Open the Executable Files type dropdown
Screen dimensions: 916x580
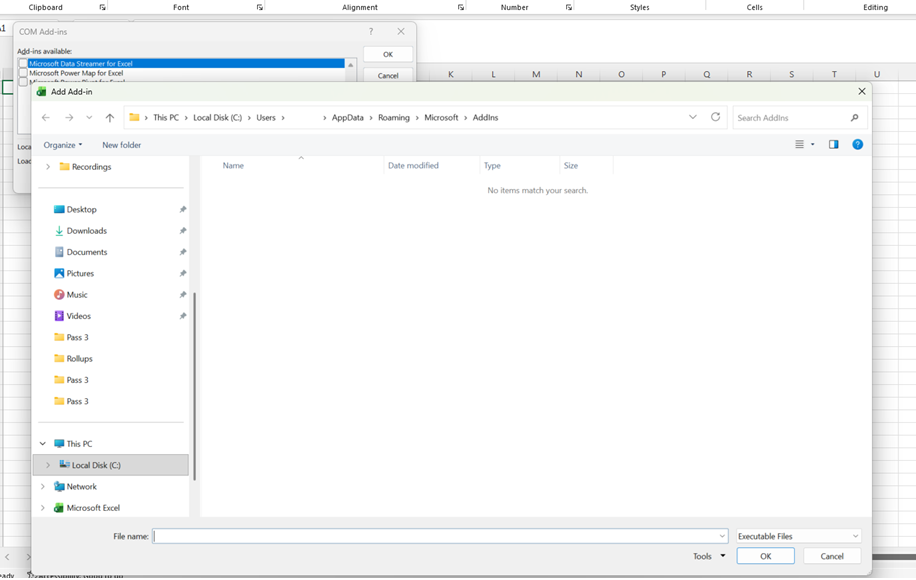(798, 536)
